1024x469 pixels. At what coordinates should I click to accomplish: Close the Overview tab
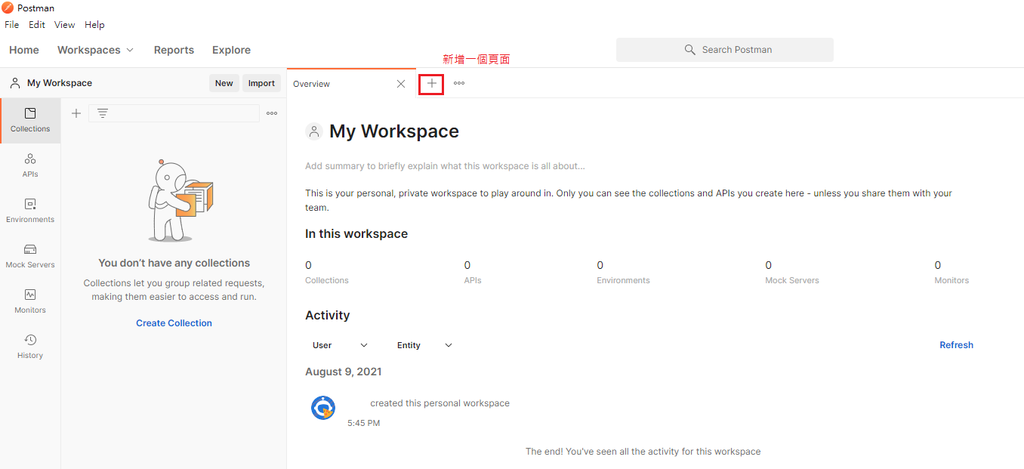(x=401, y=84)
